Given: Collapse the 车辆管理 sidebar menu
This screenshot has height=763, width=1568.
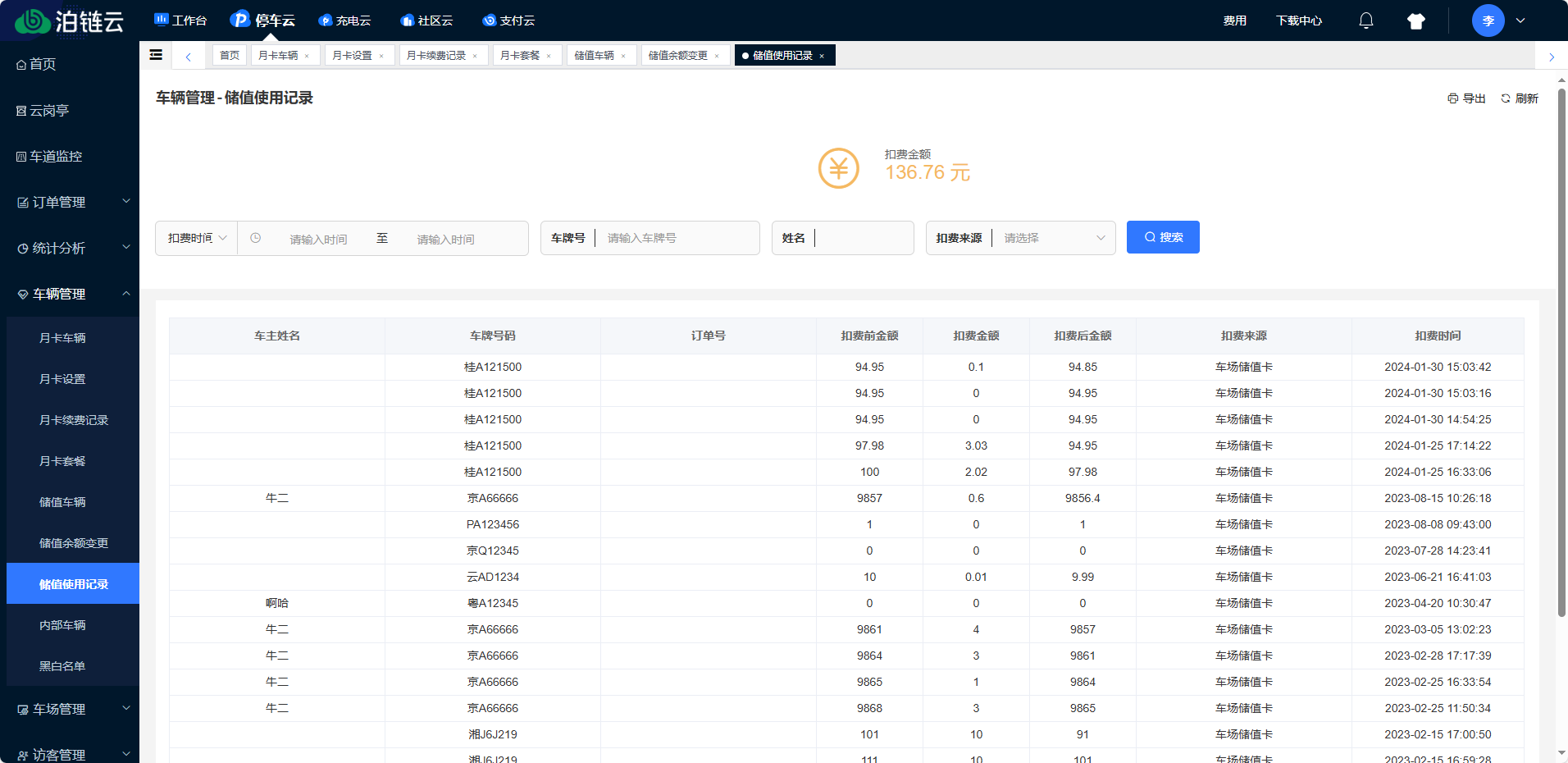Looking at the screenshot, I should coord(70,294).
